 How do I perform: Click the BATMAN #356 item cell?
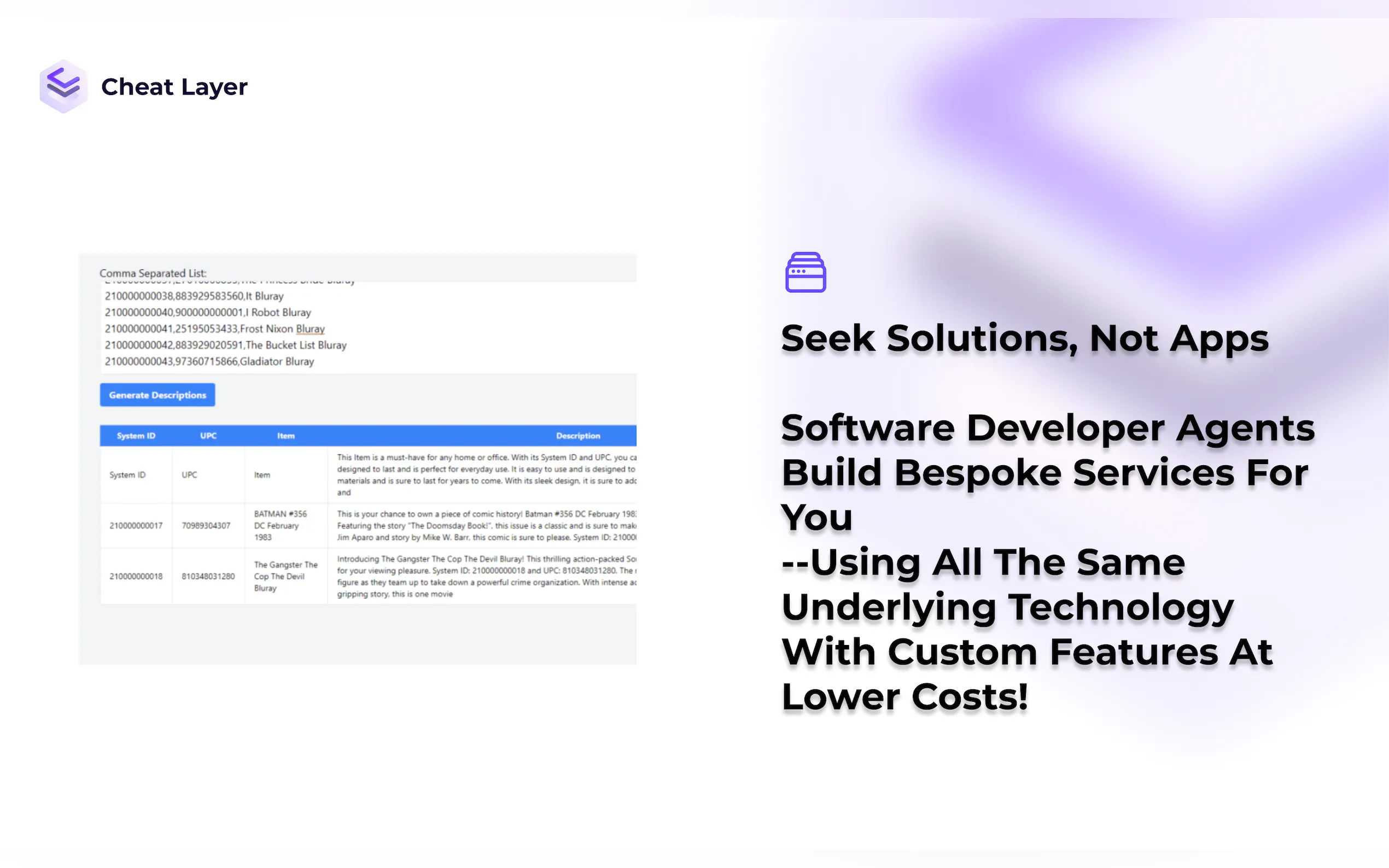click(x=280, y=525)
